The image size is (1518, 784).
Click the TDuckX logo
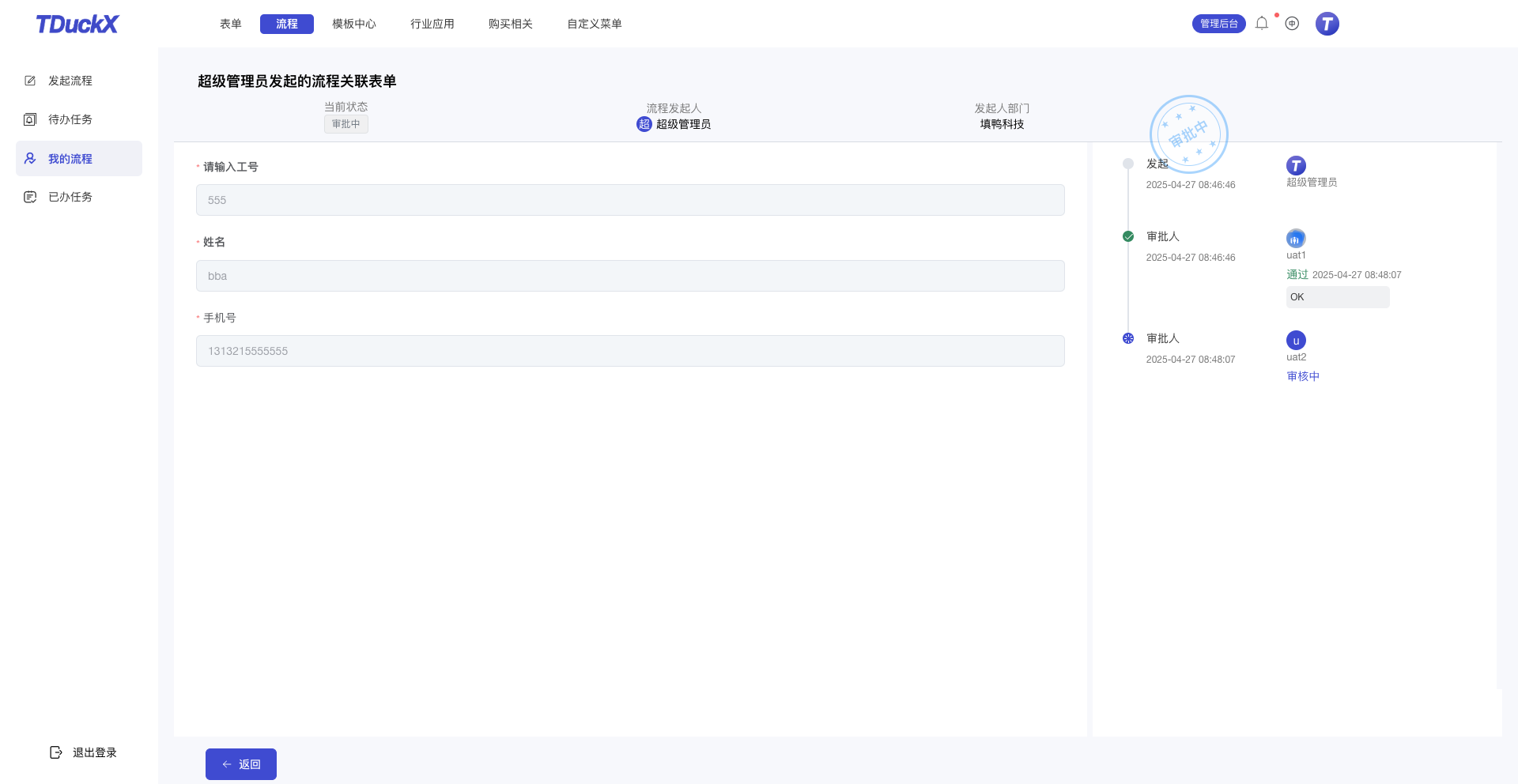[77, 24]
